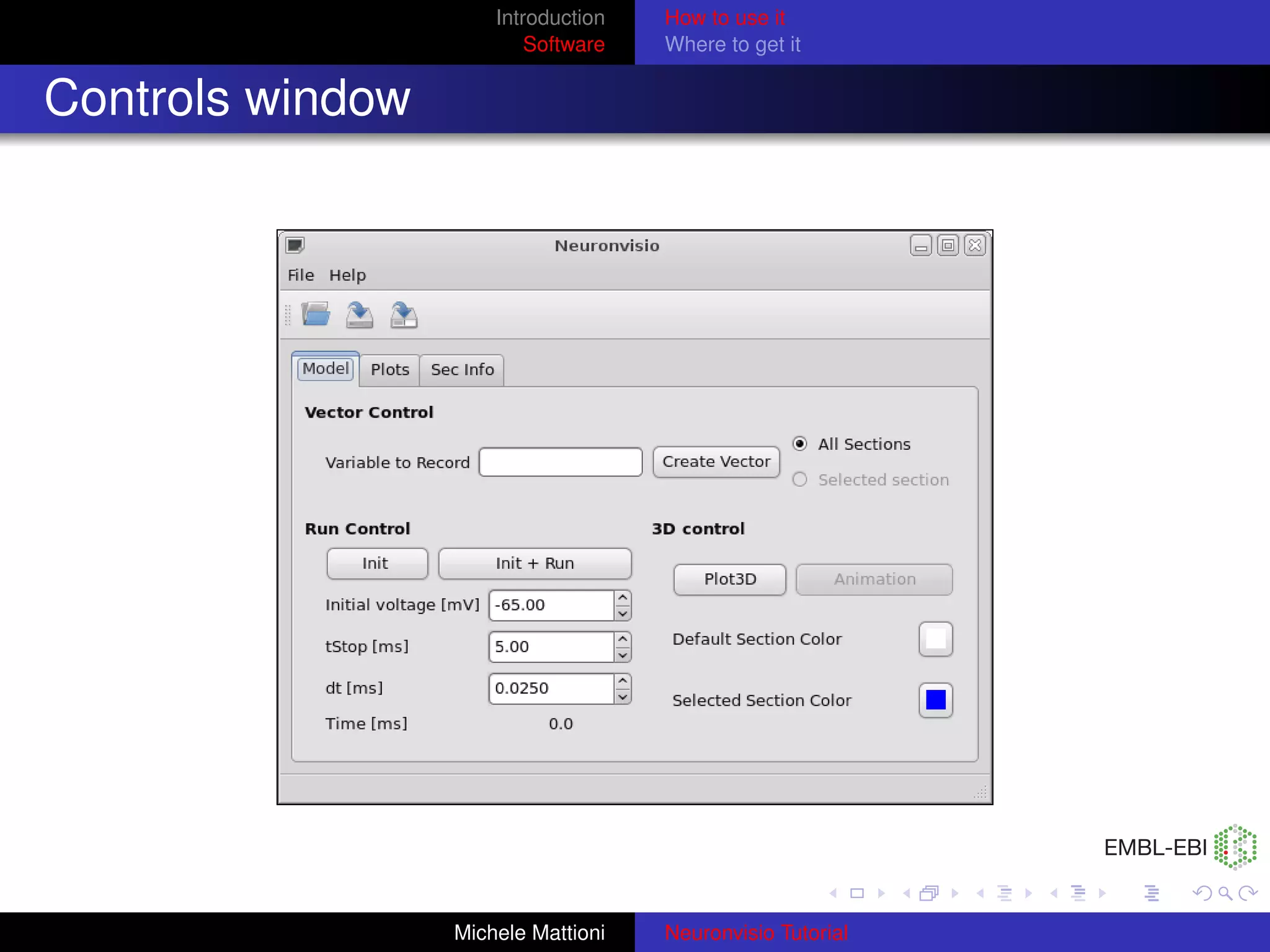Click the Plot3D button
Image resolution: width=1270 pixels, height=952 pixels.
pos(730,580)
